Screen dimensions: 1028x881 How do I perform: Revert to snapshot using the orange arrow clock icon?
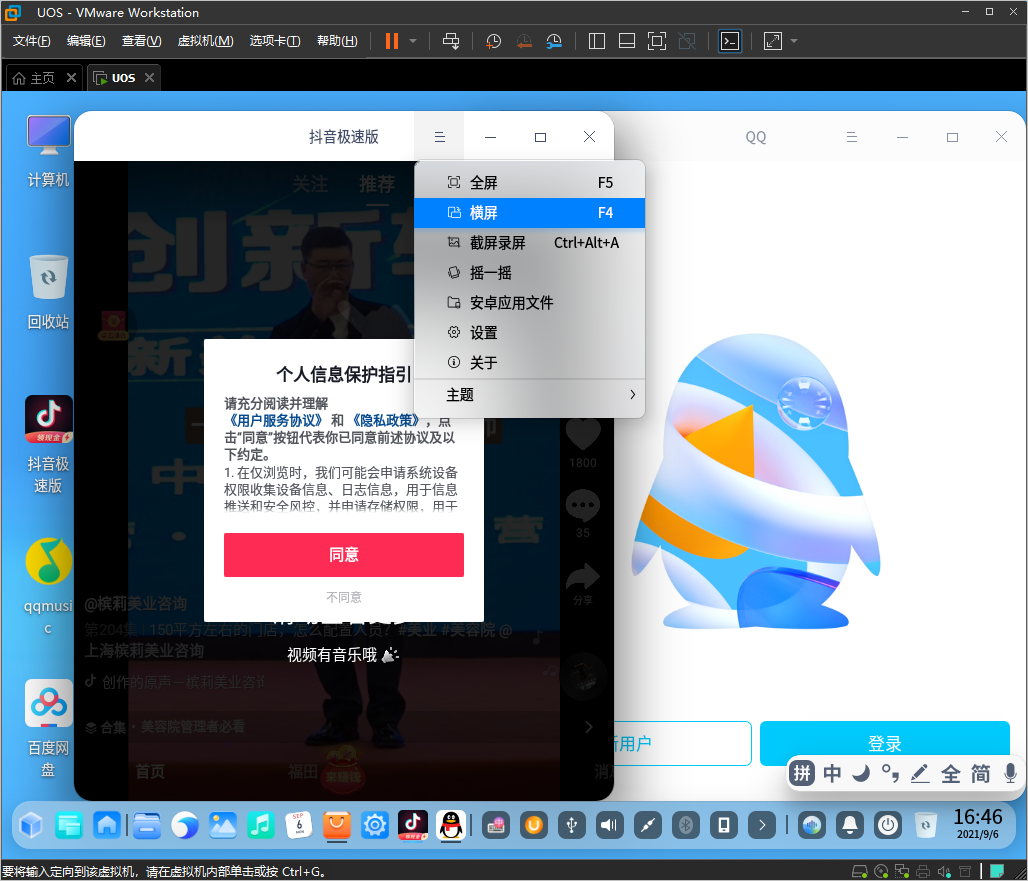click(524, 41)
